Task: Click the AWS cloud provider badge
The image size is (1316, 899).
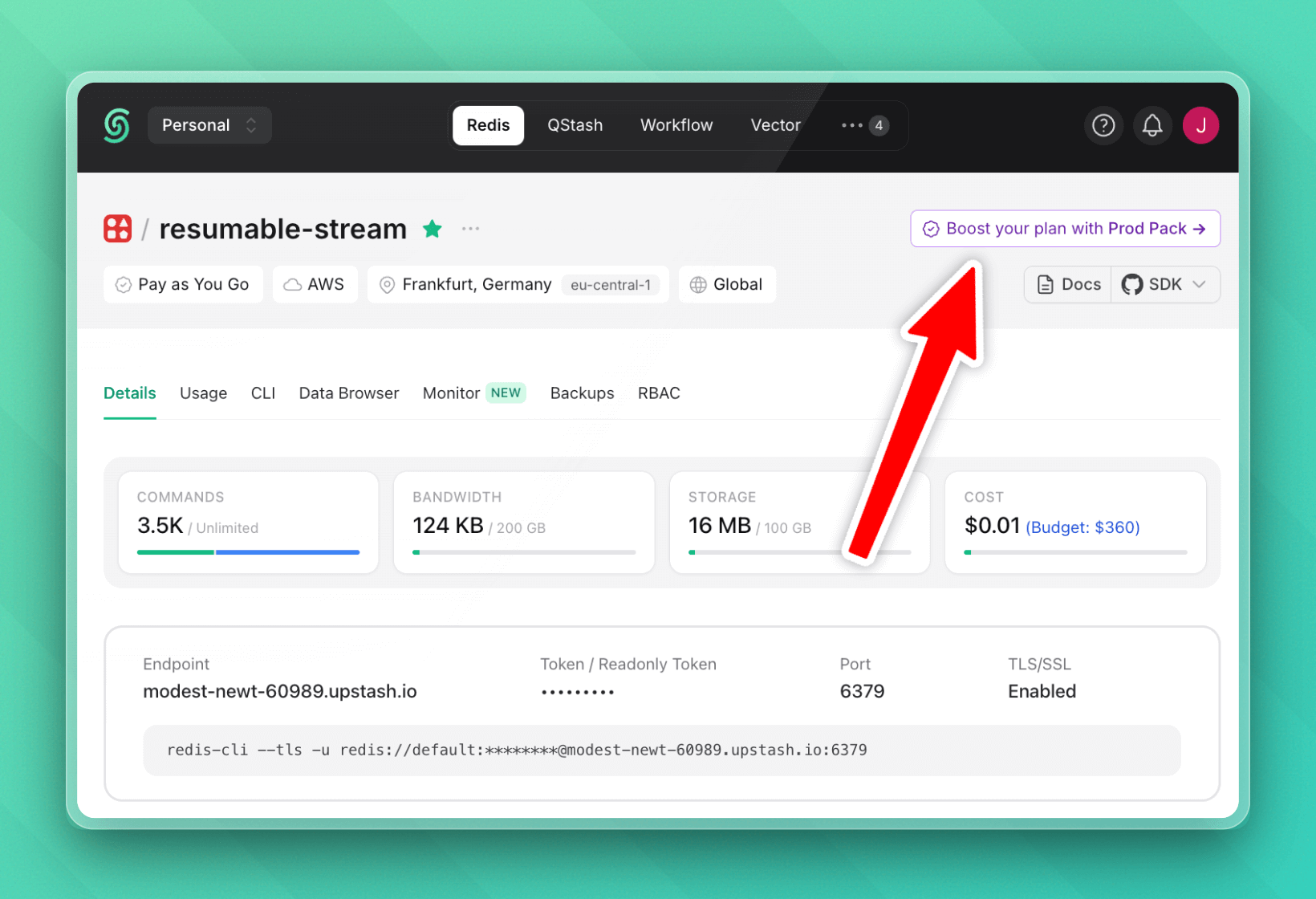Action: pyautogui.click(x=315, y=284)
